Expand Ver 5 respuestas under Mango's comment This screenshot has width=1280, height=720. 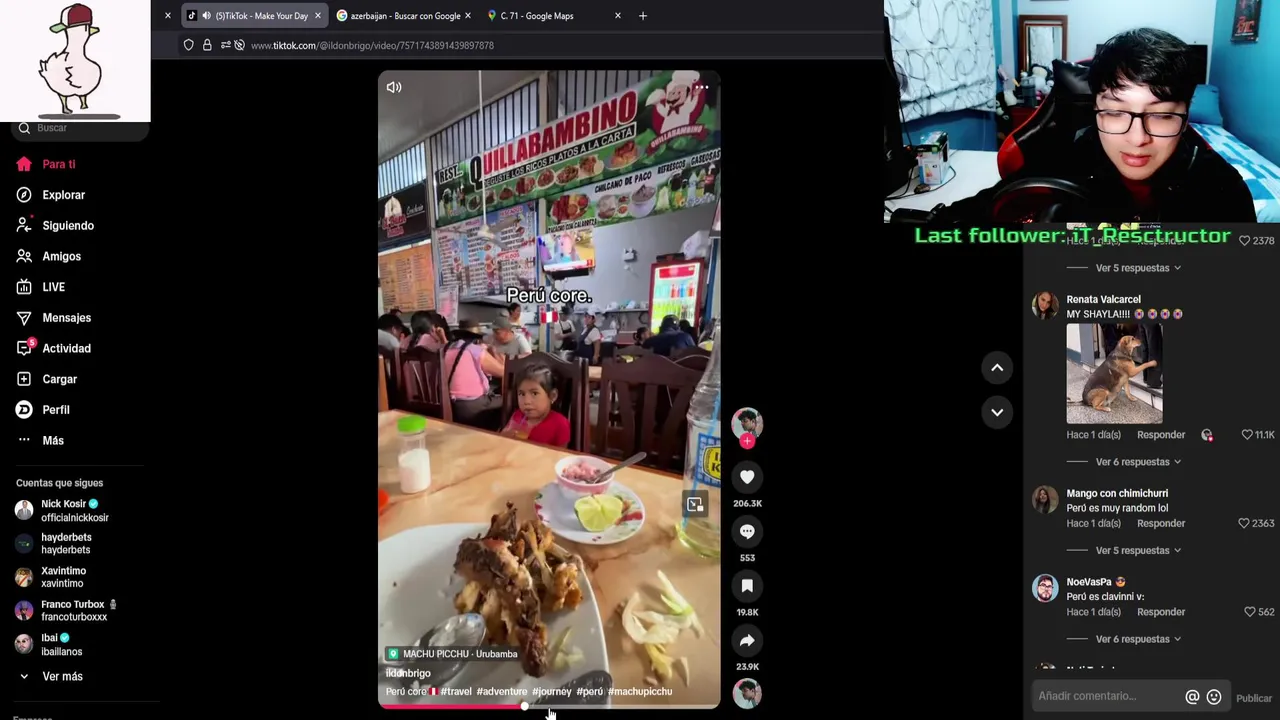tap(1138, 551)
